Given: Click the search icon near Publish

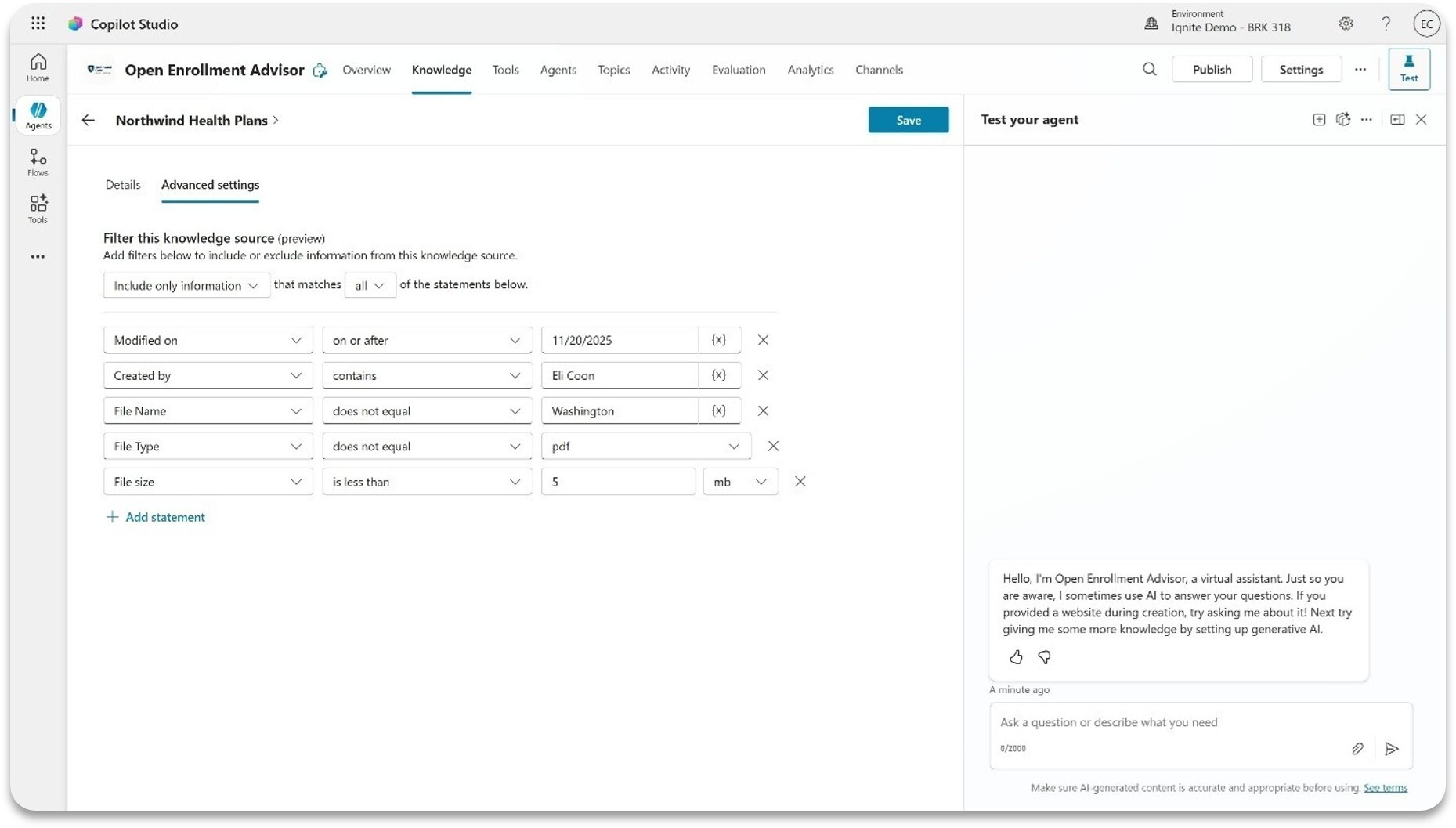Looking at the screenshot, I should tap(1149, 69).
